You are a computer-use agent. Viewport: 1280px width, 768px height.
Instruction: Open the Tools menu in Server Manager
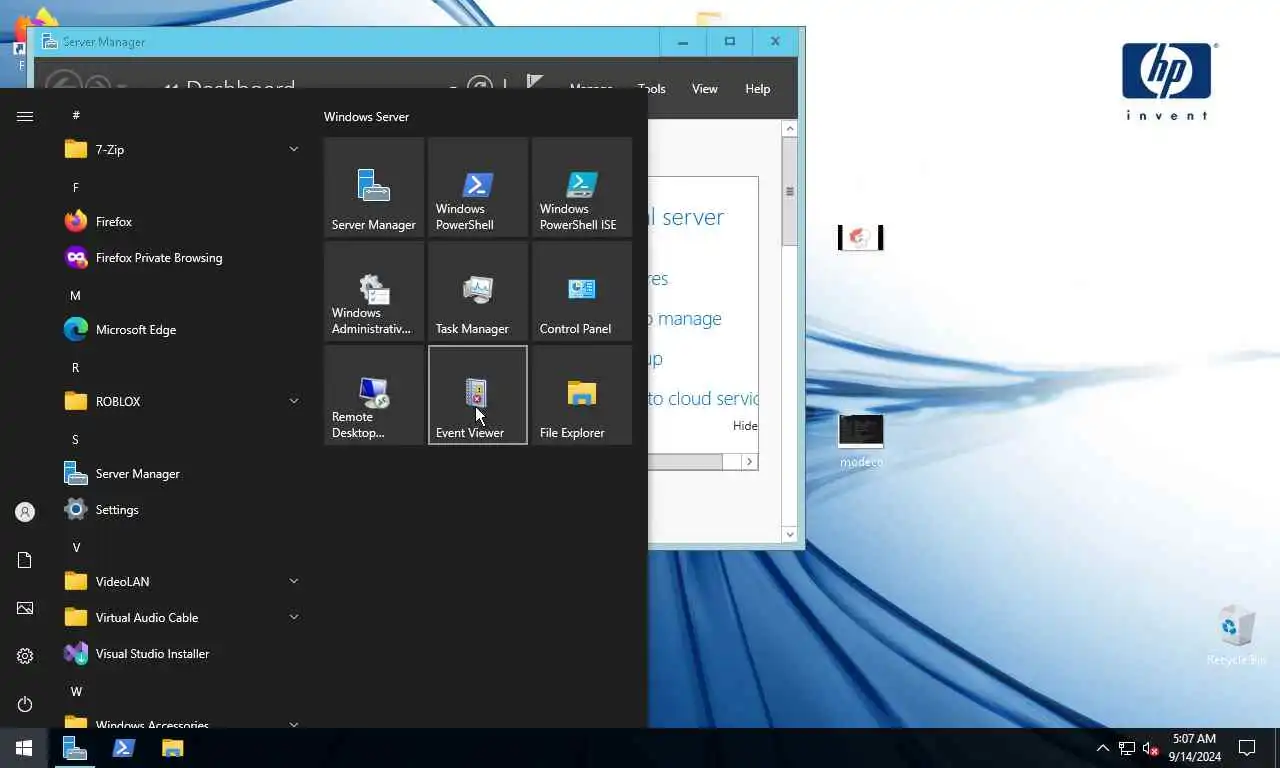652,89
